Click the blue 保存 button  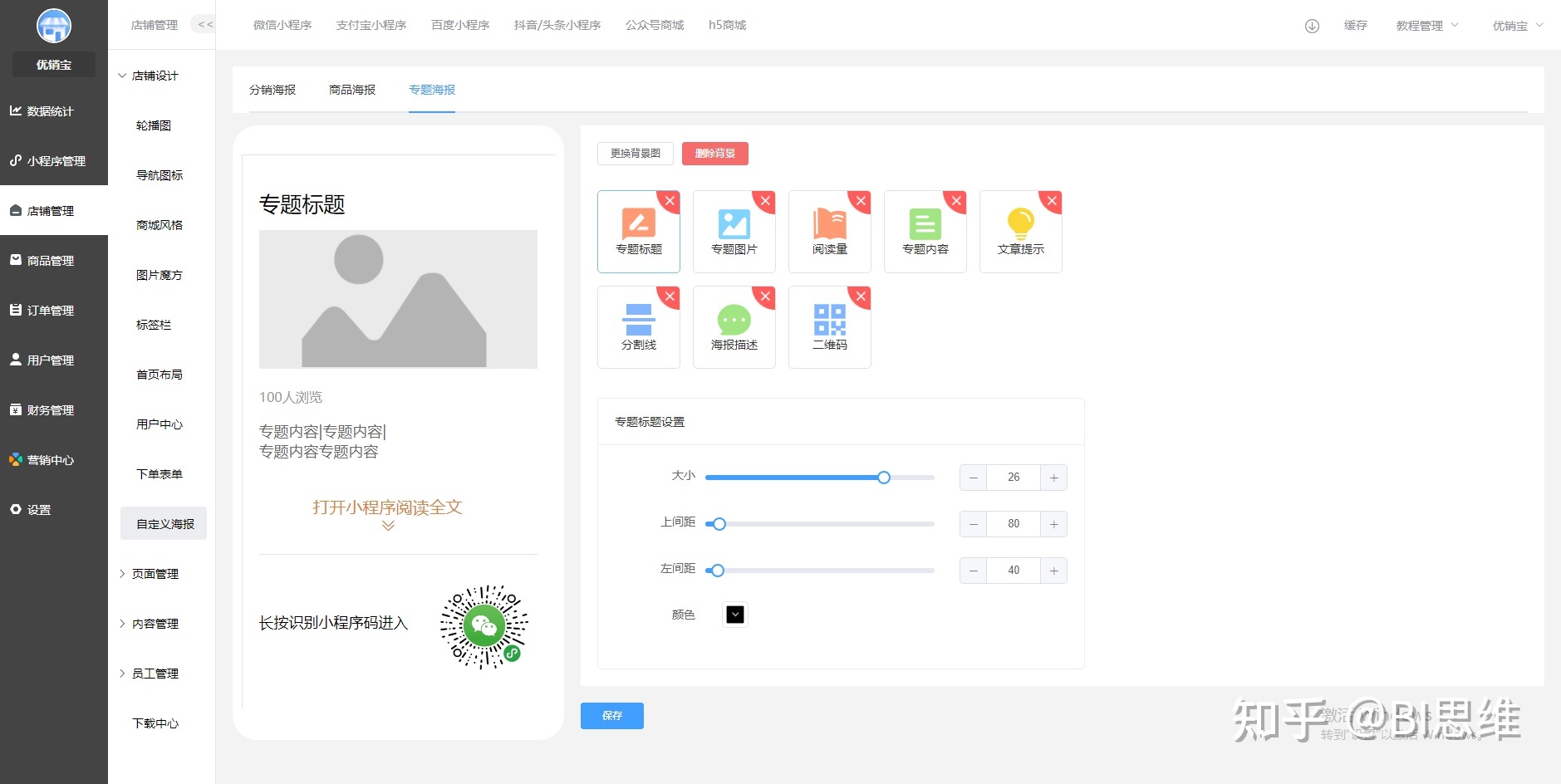[611, 716]
